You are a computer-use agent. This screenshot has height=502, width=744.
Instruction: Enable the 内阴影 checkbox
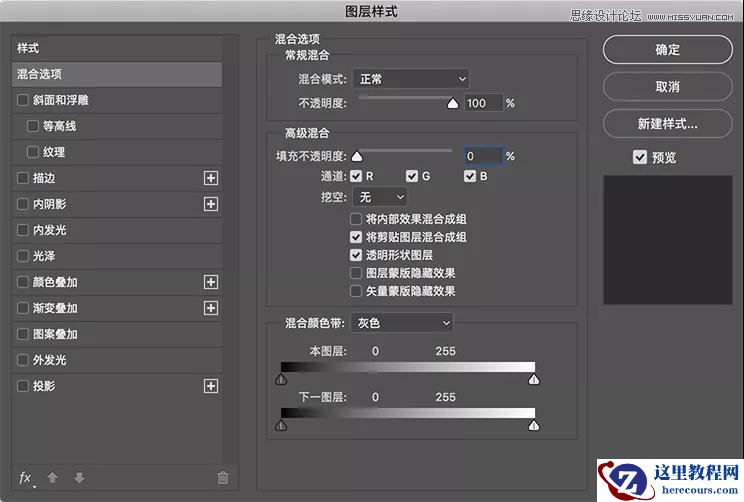23,204
